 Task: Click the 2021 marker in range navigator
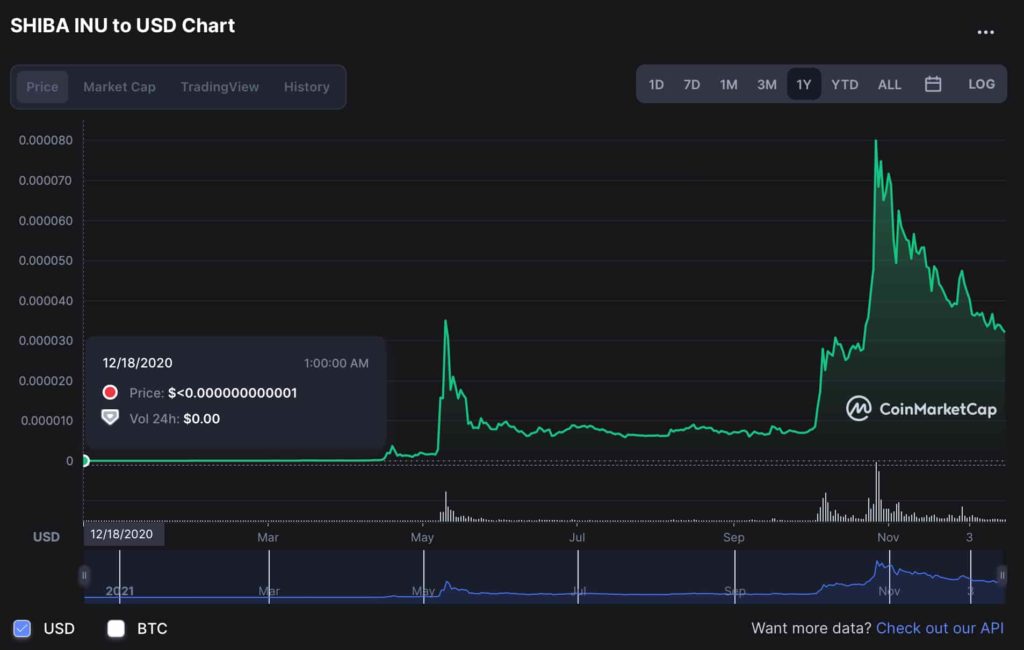[x=120, y=591]
